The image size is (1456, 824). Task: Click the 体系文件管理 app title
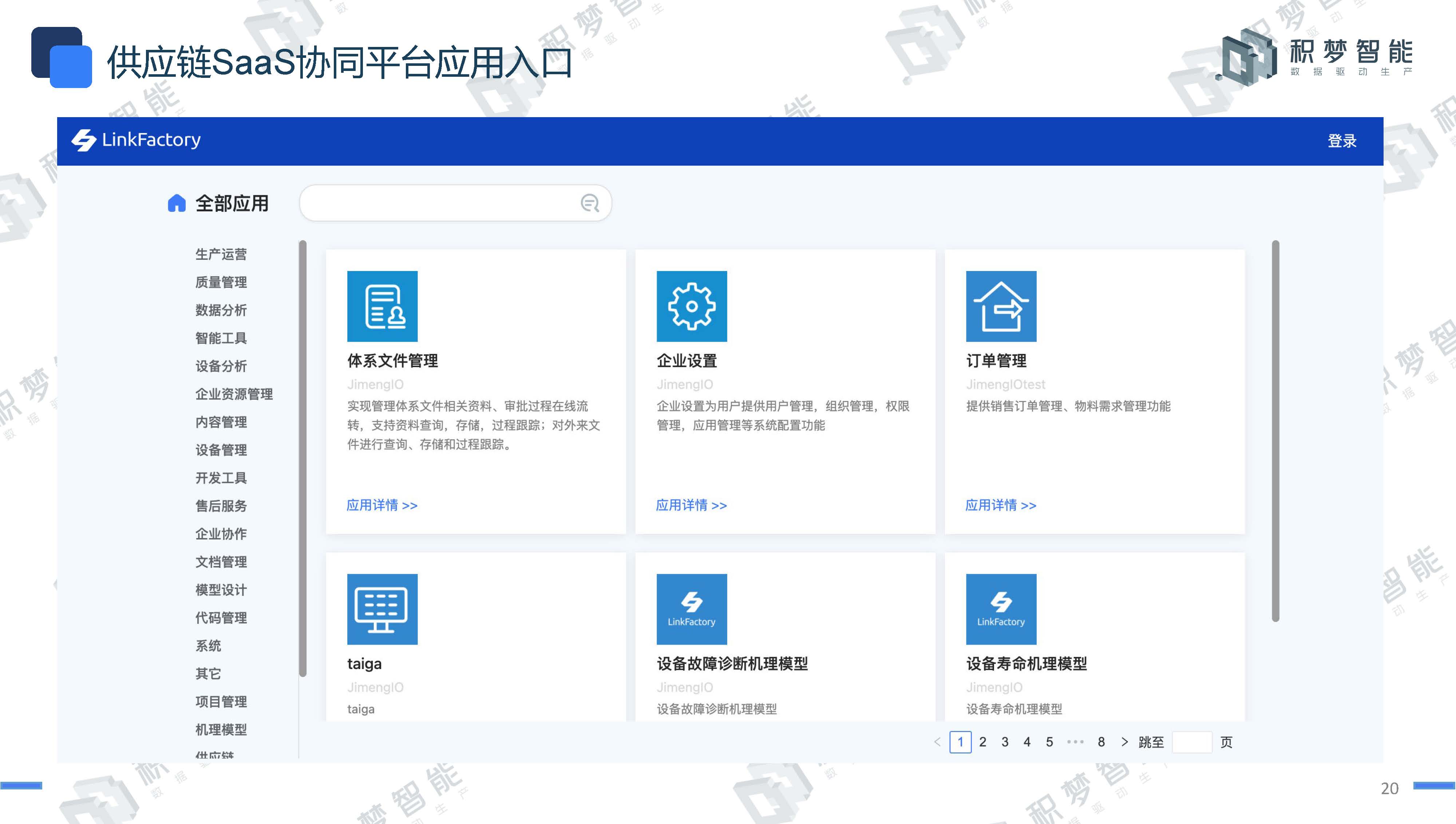pos(392,361)
